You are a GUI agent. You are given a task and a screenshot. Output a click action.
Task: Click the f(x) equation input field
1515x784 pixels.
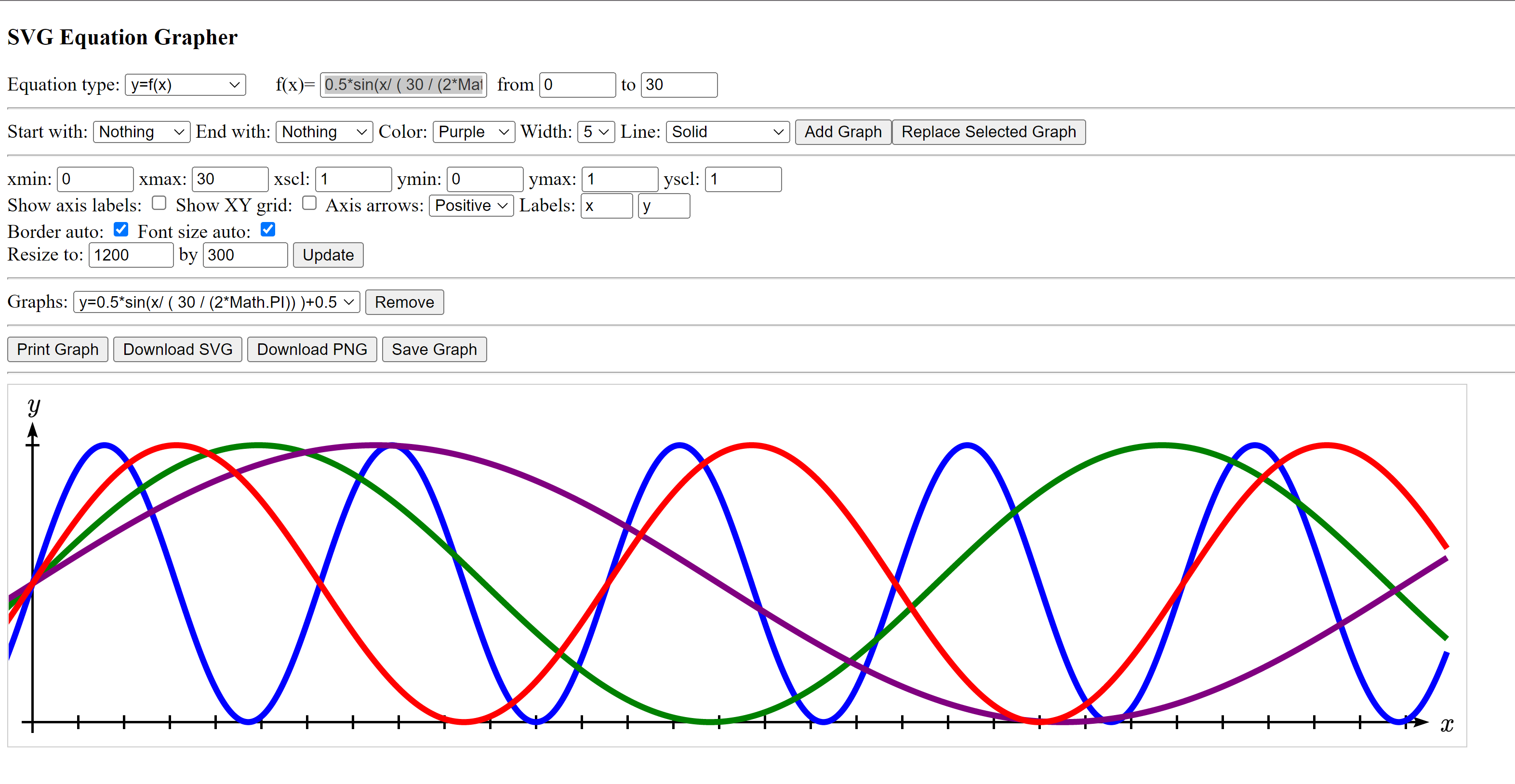point(403,85)
